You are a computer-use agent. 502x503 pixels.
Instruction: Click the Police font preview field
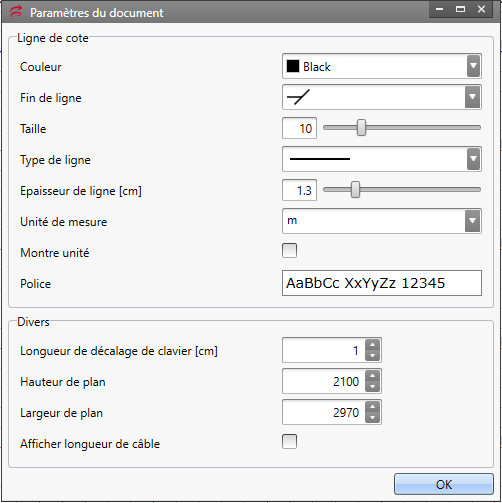point(382,283)
